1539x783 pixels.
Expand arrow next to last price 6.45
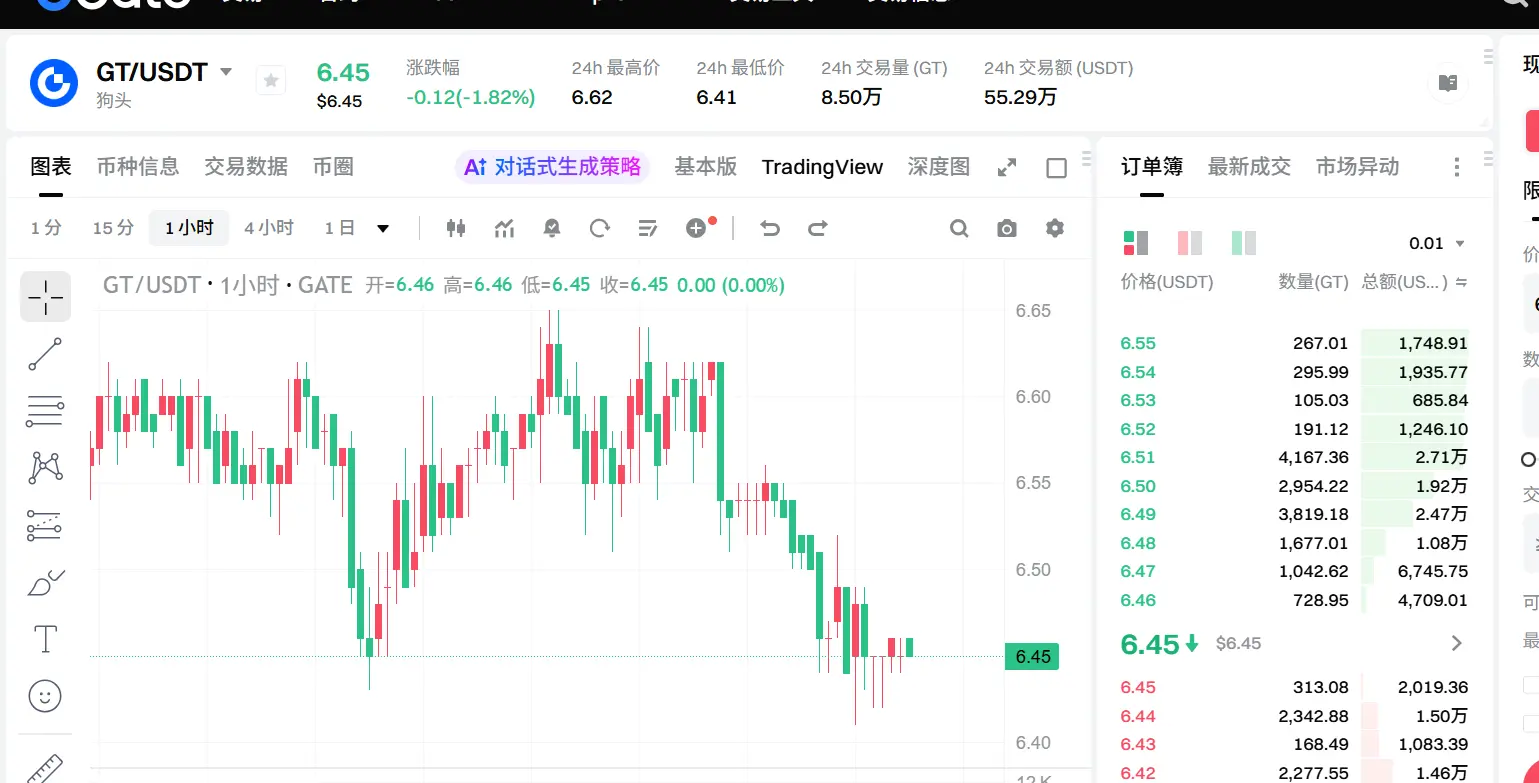pyautogui.click(x=1457, y=643)
